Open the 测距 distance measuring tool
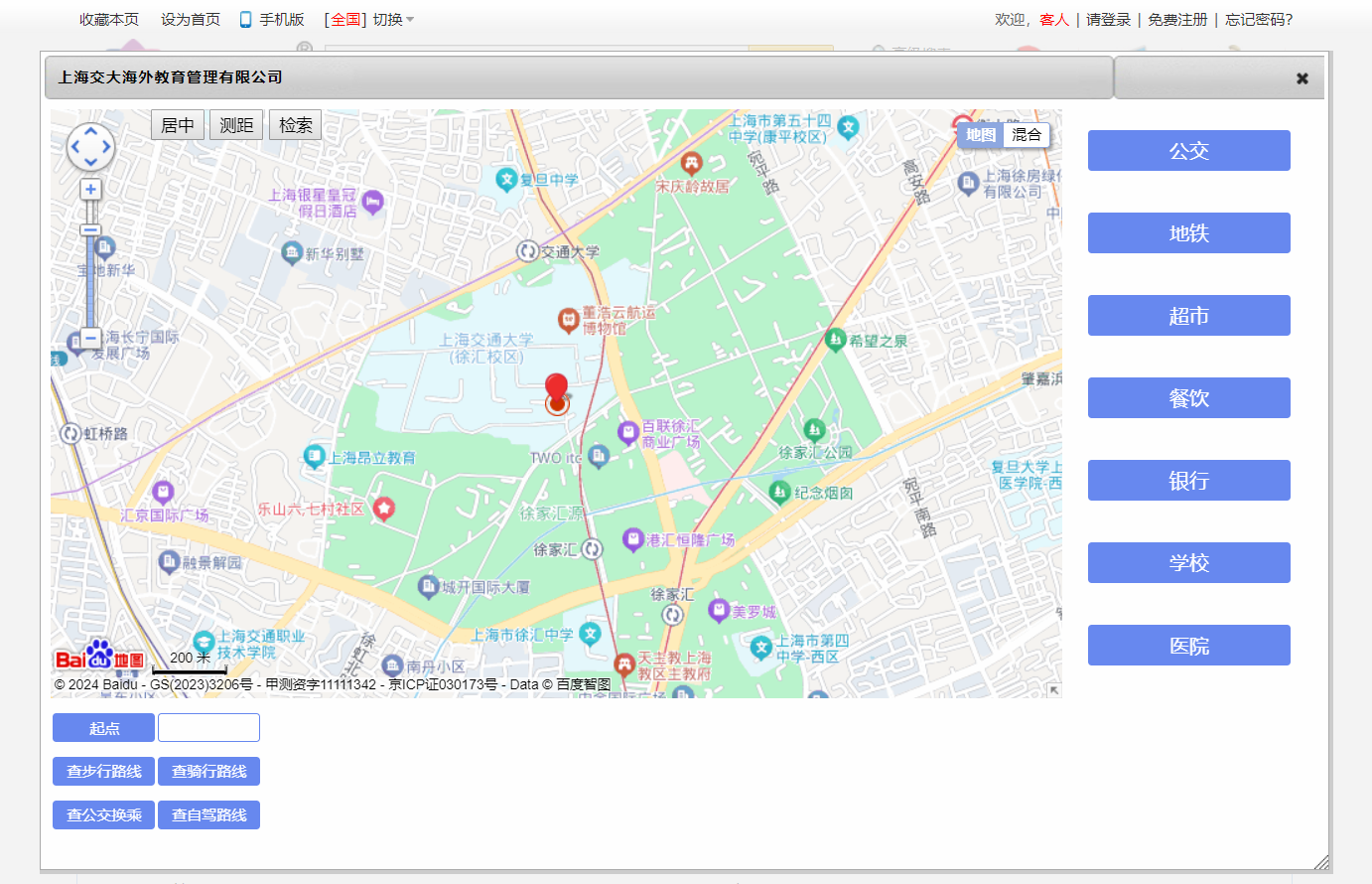This screenshot has width=1372, height=884. [x=236, y=125]
